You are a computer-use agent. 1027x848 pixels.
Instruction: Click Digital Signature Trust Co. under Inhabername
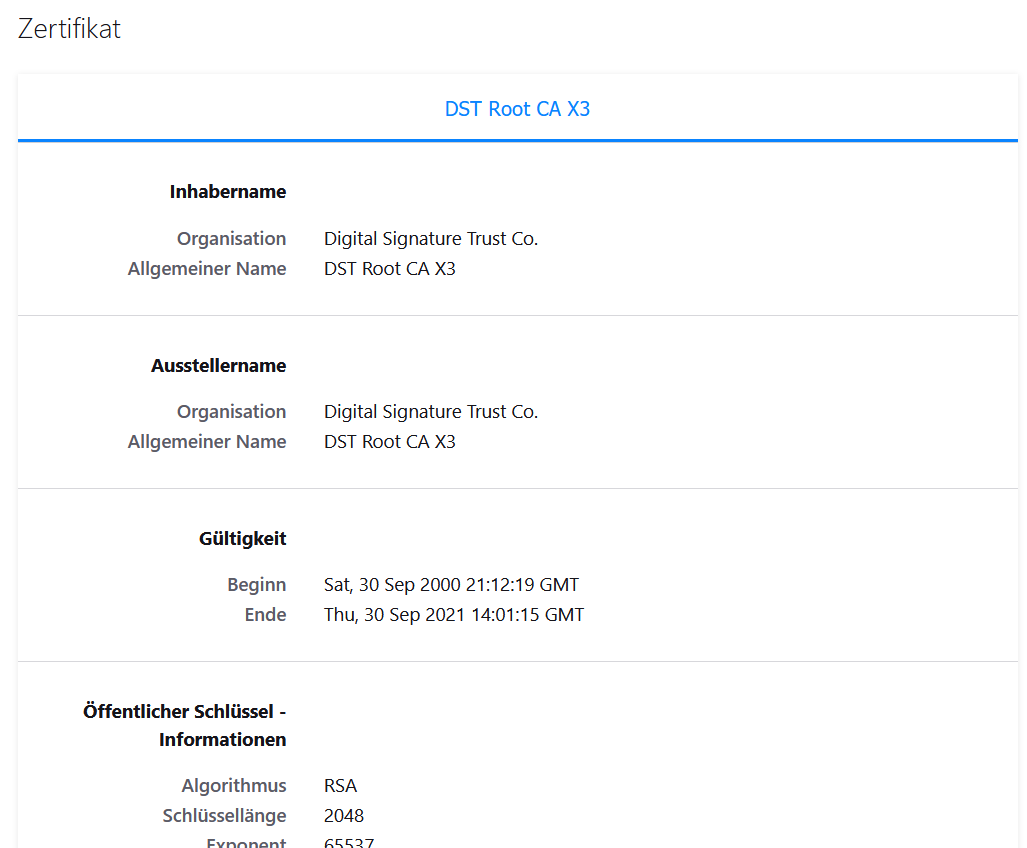(x=431, y=239)
